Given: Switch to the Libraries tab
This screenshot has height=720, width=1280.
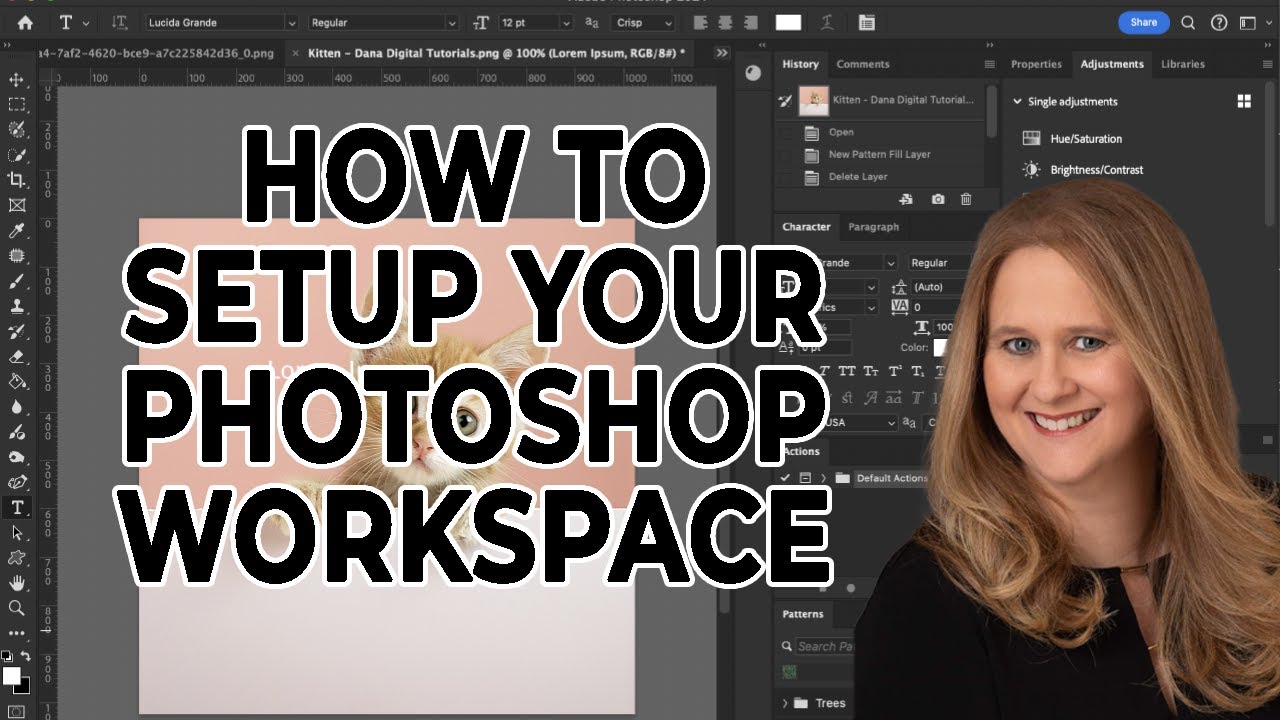Looking at the screenshot, I should [x=1183, y=64].
